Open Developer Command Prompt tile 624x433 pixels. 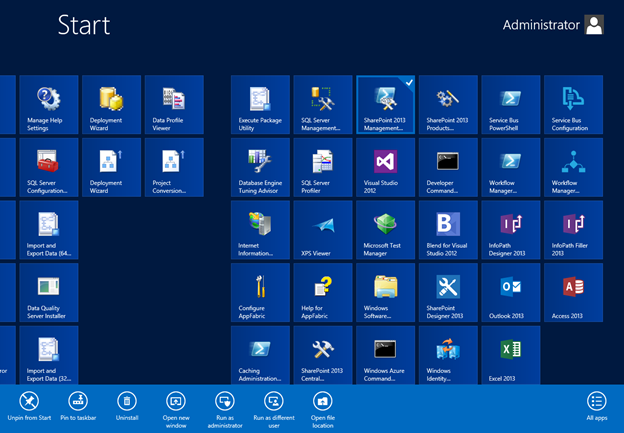[x=448, y=168]
